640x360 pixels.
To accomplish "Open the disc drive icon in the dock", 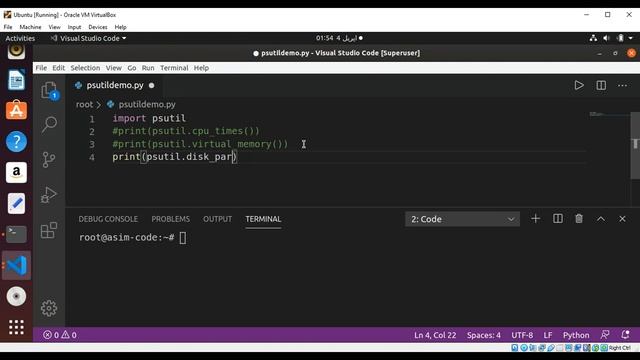I will (16, 296).
